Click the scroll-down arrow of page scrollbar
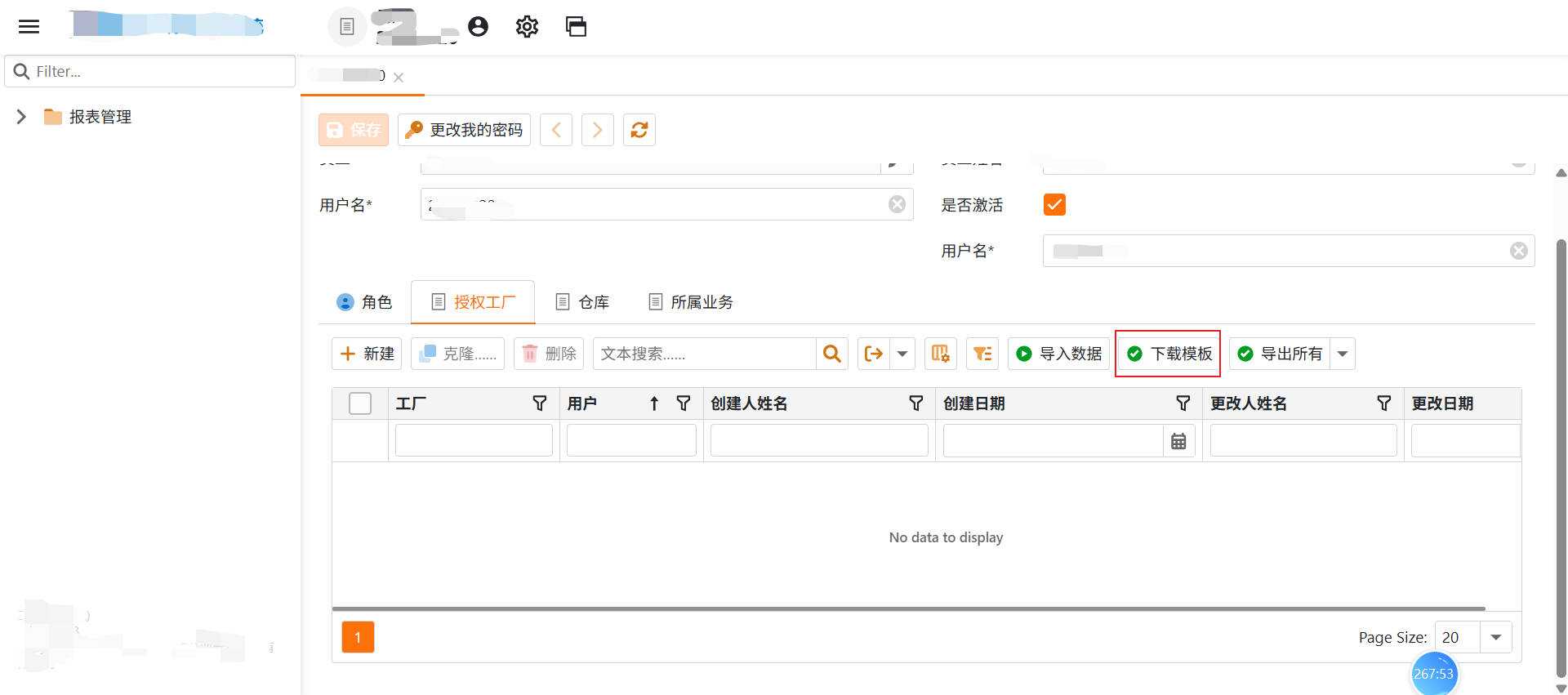 (x=1561, y=688)
